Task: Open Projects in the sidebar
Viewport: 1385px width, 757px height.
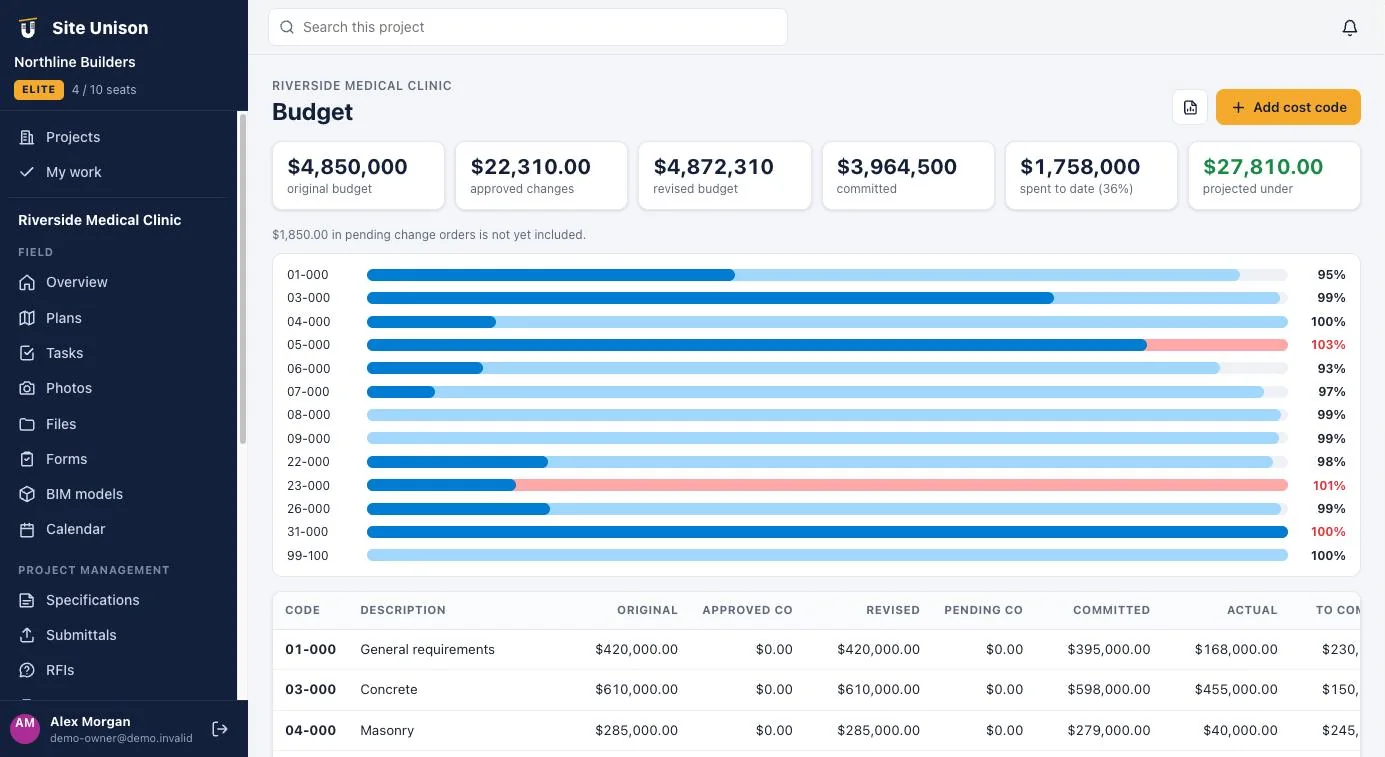Action: 120,137
